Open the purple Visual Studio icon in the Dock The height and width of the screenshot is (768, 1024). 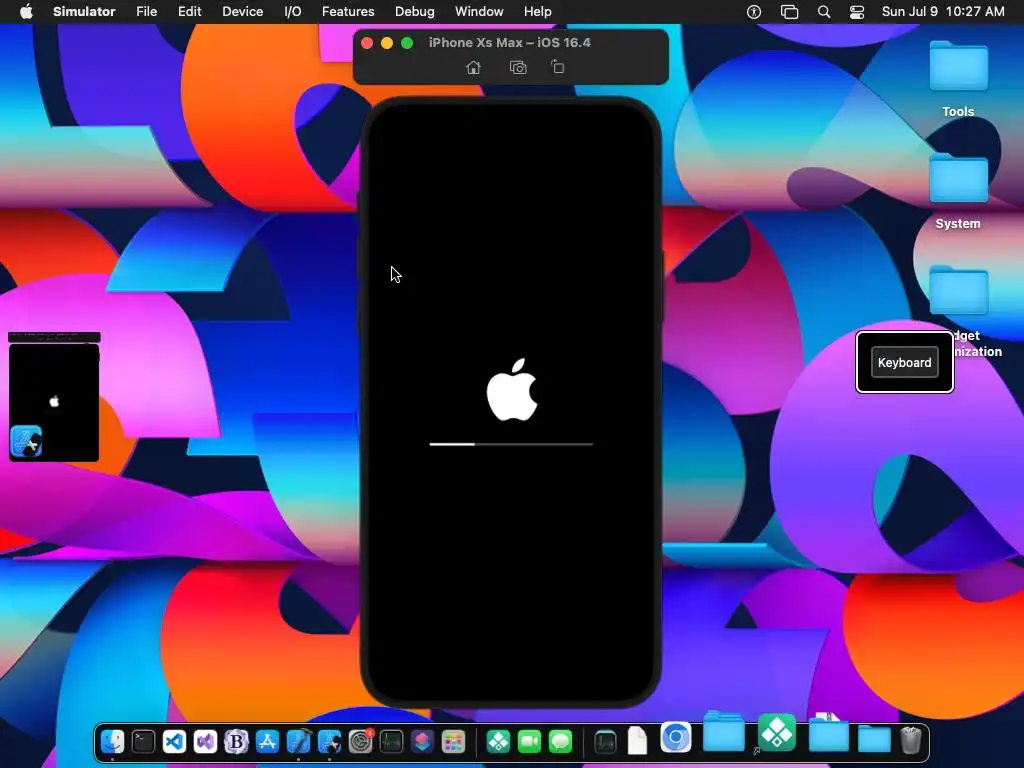(205, 742)
